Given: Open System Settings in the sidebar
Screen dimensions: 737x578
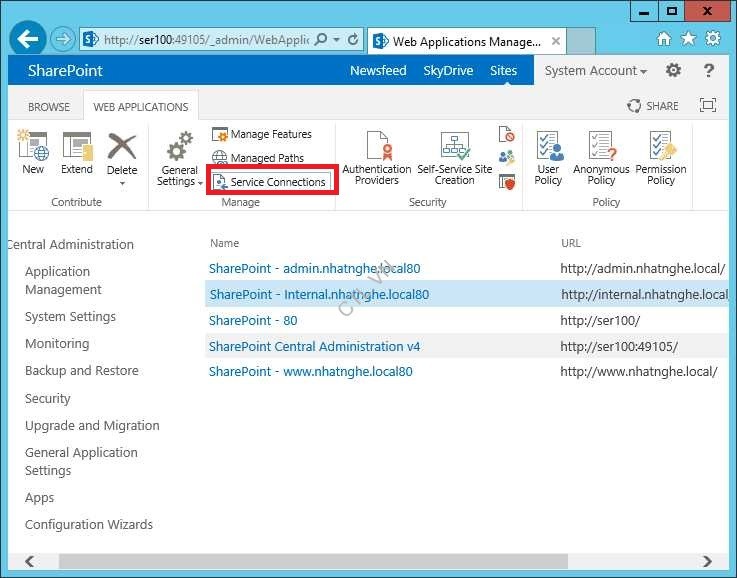Looking at the screenshot, I should click(x=71, y=317).
